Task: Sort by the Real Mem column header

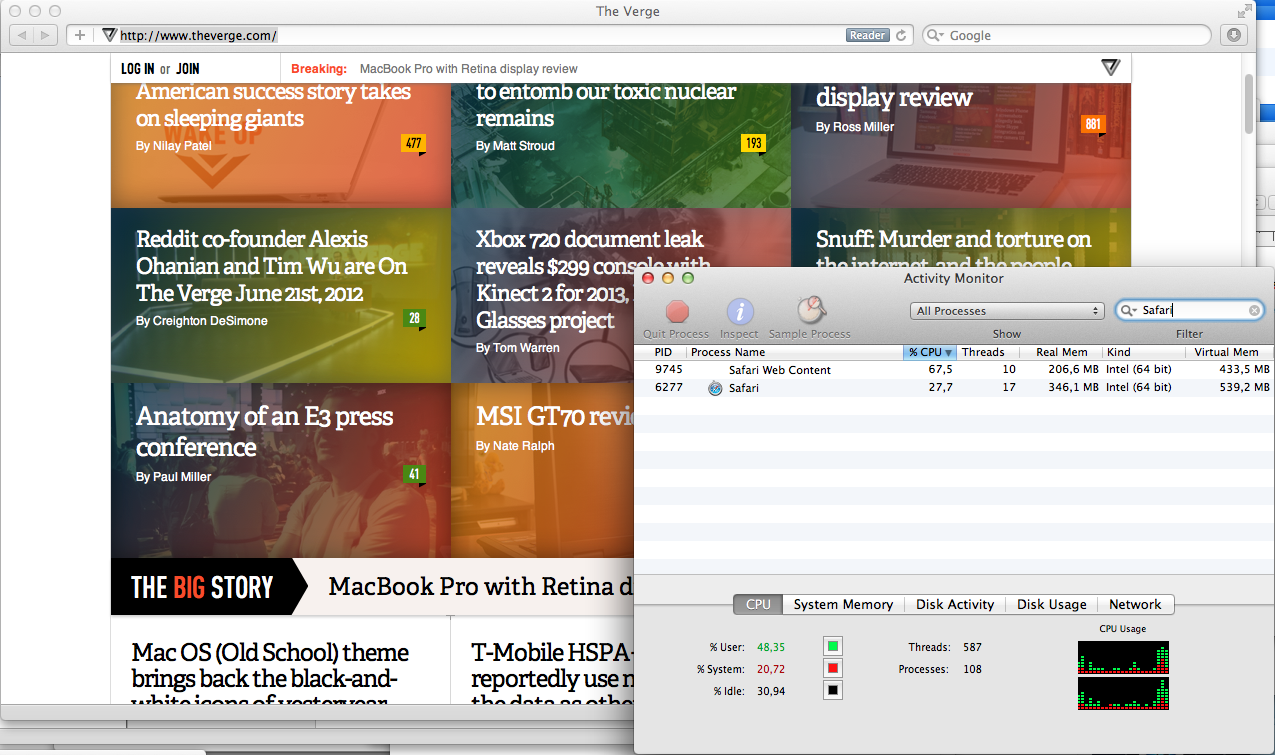Action: pyautogui.click(x=1061, y=352)
